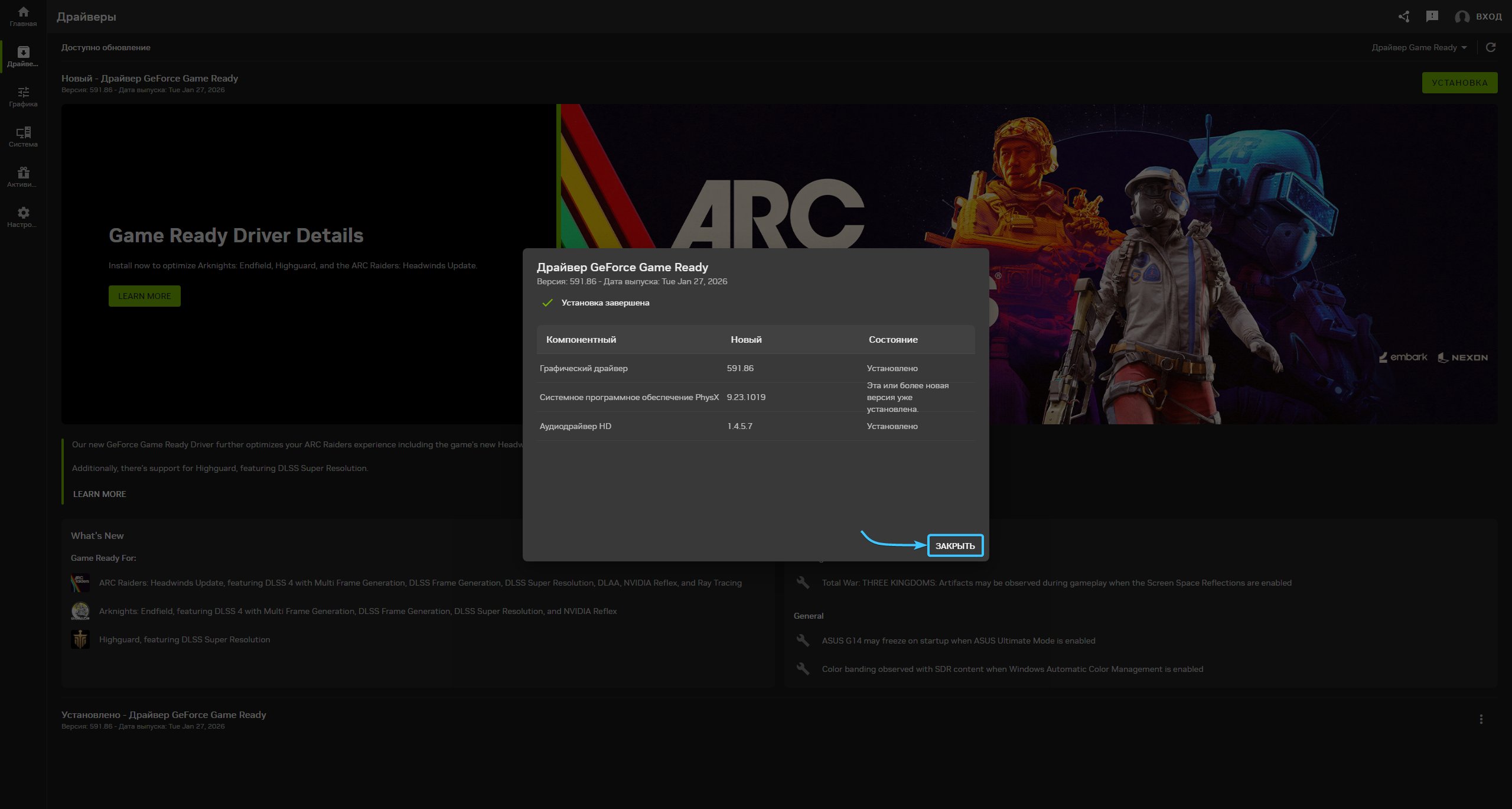The image size is (1512, 809).
Task: Click the feedback exclamation icon
Action: (x=1432, y=17)
